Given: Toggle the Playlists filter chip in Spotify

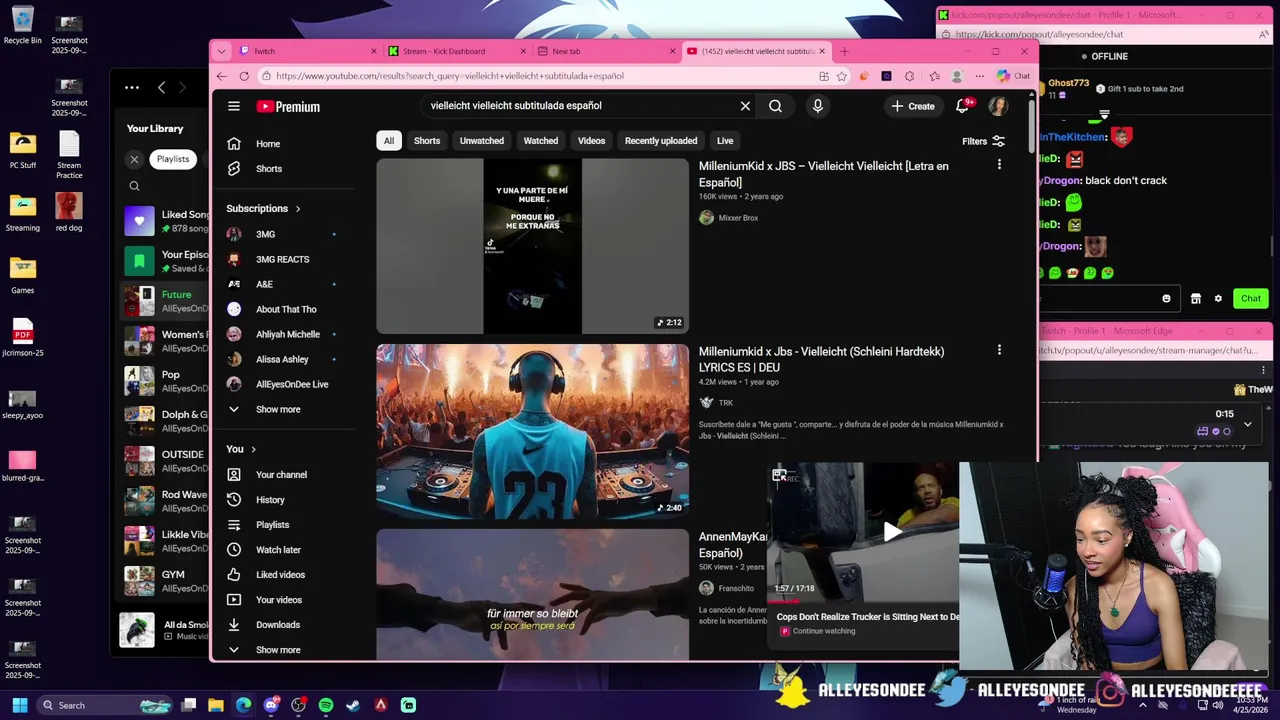Looking at the screenshot, I should point(173,159).
